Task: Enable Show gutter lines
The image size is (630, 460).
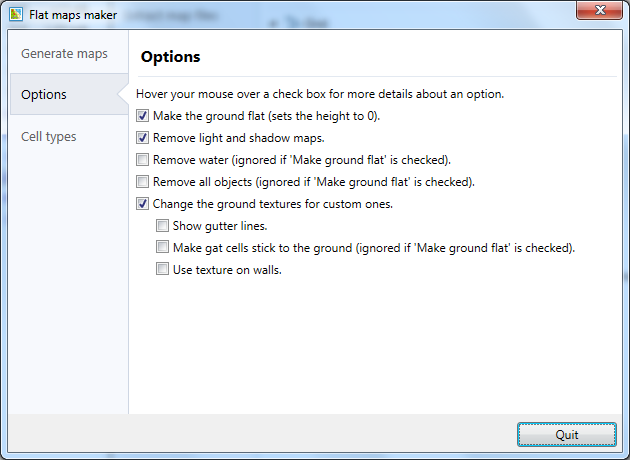Action: (162, 226)
